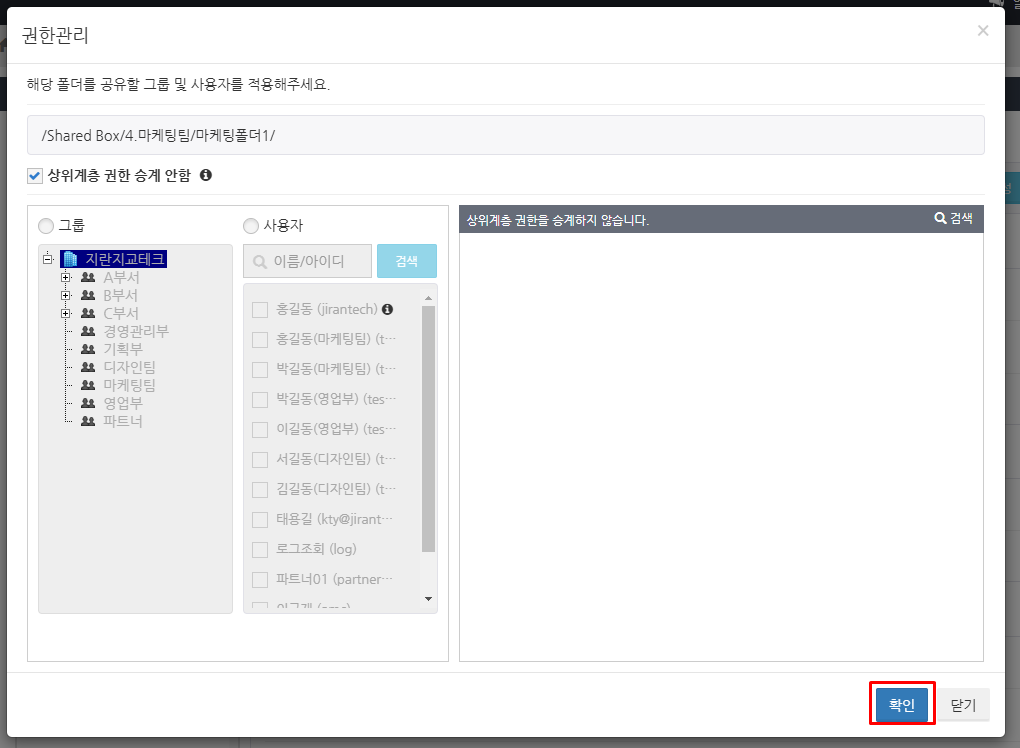Expand the C부서 tree node
Image resolution: width=1020 pixels, height=748 pixels.
(x=66, y=314)
